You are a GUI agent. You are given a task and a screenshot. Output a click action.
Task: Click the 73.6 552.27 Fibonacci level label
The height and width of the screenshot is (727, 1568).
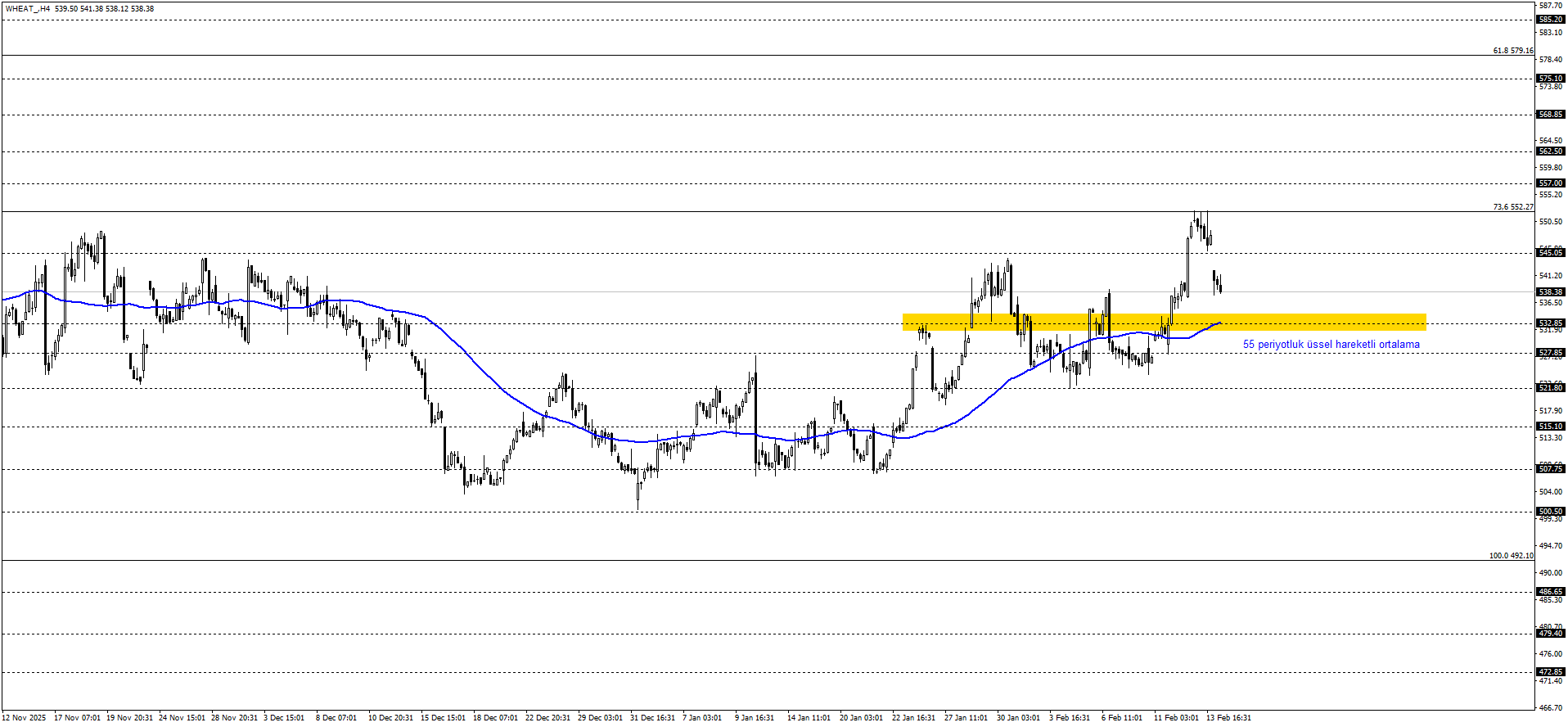point(1512,207)
